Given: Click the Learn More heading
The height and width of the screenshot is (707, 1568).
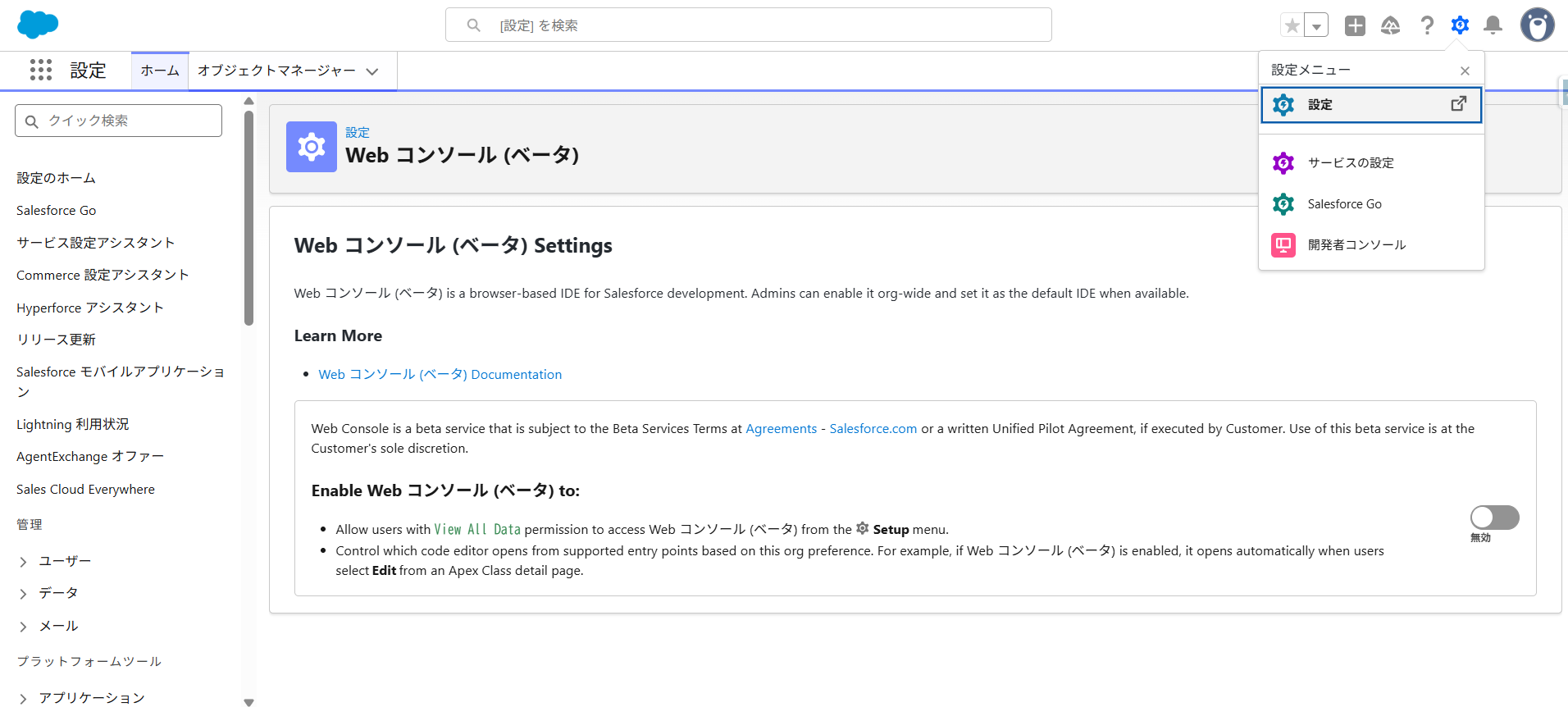Looking at the screenshot, I should [x=338, y=335].
